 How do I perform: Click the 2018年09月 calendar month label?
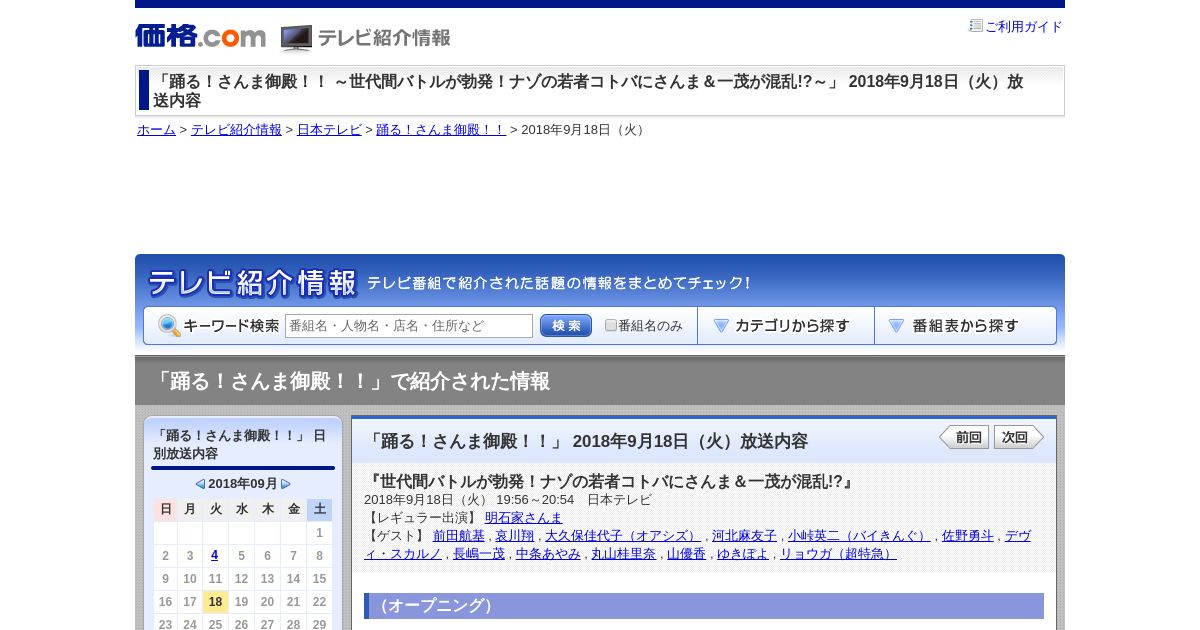(243, 484)
